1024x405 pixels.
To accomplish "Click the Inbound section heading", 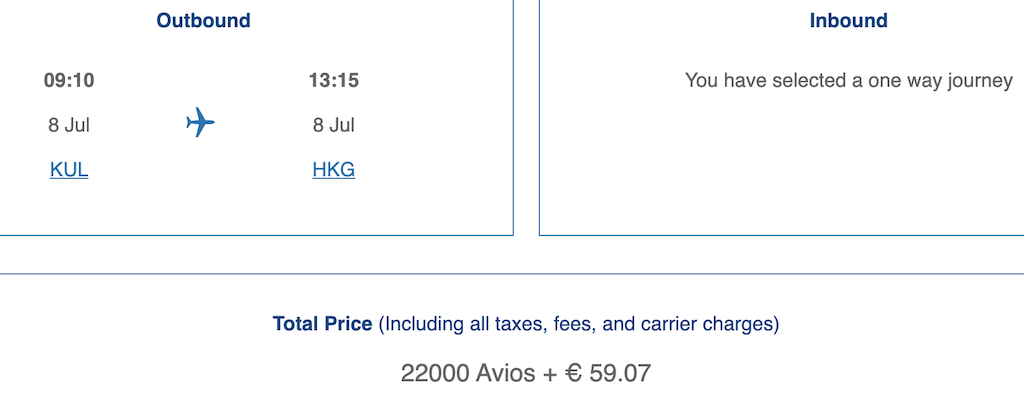I will click(x=848, y=21).
